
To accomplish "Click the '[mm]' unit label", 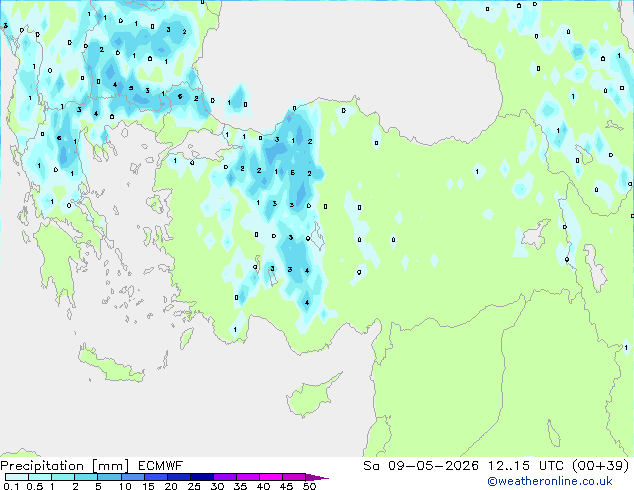I will point(110,466).
